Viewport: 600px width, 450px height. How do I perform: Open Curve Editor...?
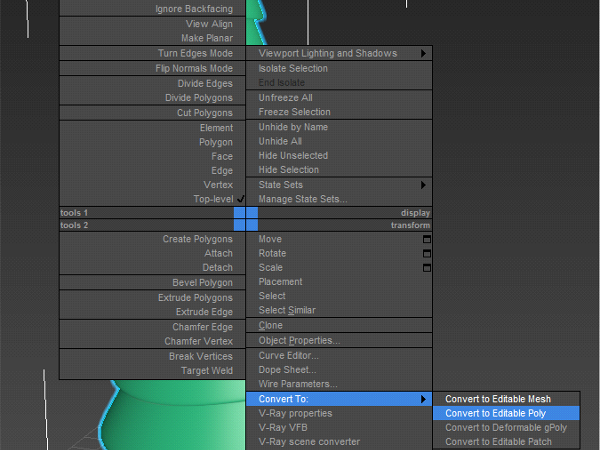point(339,355)
